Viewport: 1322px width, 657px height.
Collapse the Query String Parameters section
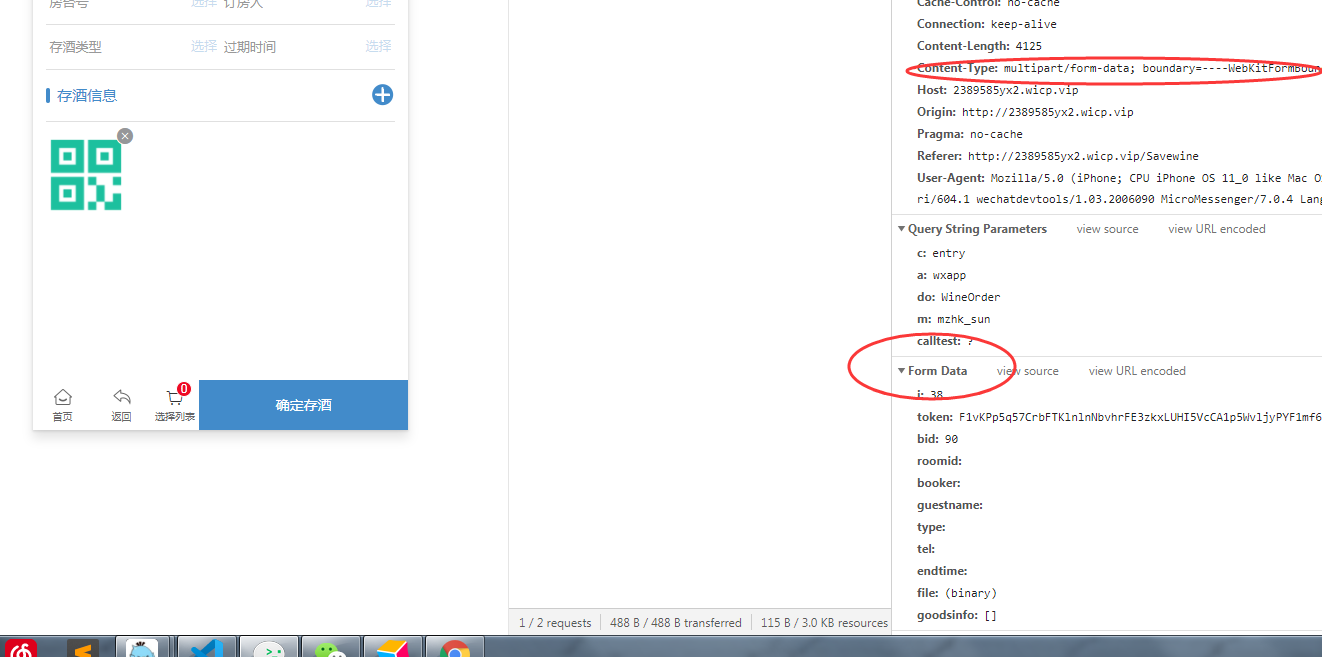[901, 229]
